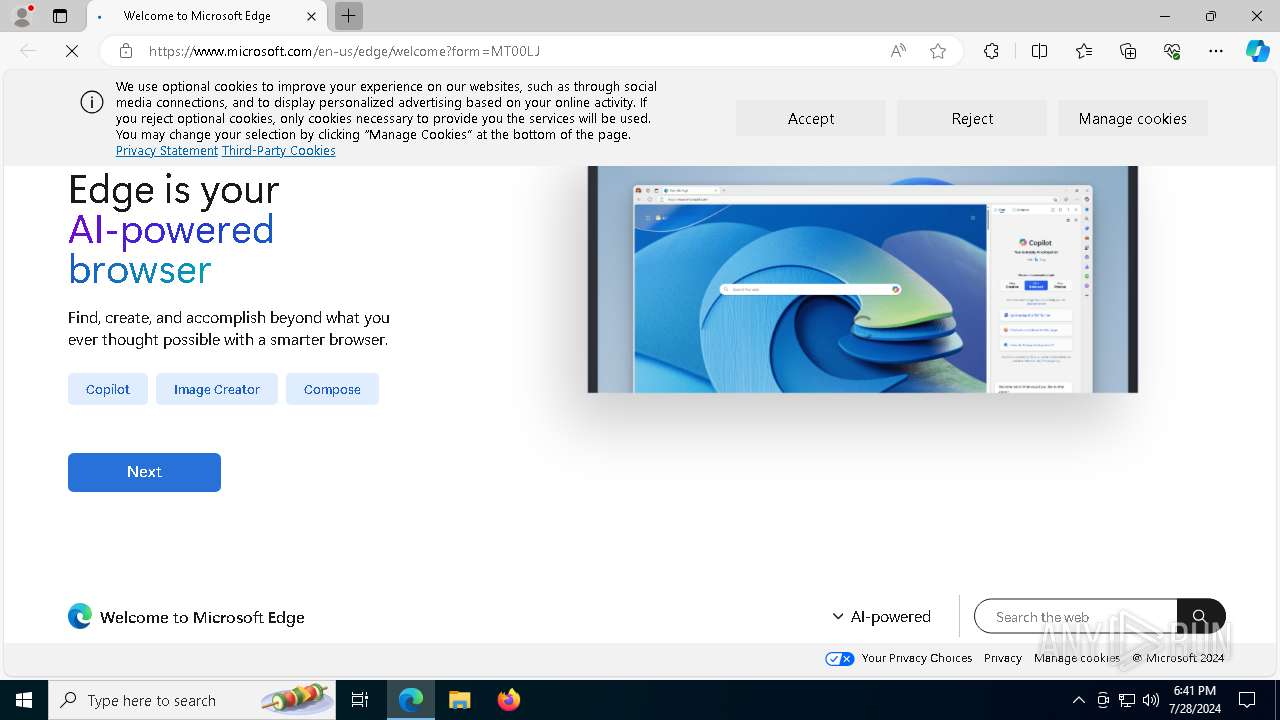Open Task View on the taskbar
1280x720 pixels.
coord(360,700)
